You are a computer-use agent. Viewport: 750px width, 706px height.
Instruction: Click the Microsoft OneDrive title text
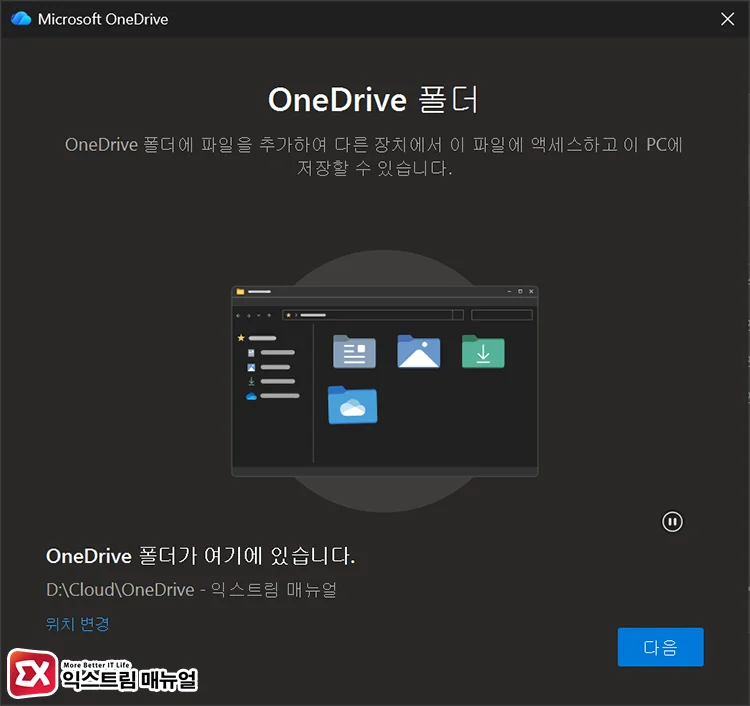tap(103, 19)
